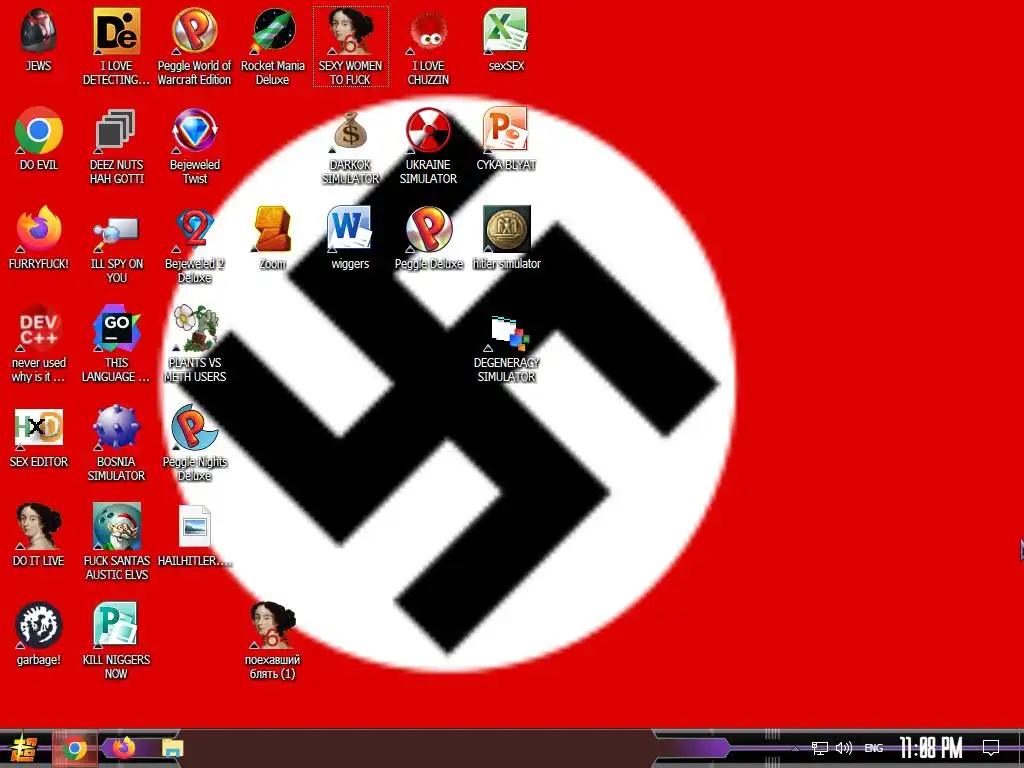Select the yellow De application icon
The image size is (1024, 768).
click(x=116, y=31)
